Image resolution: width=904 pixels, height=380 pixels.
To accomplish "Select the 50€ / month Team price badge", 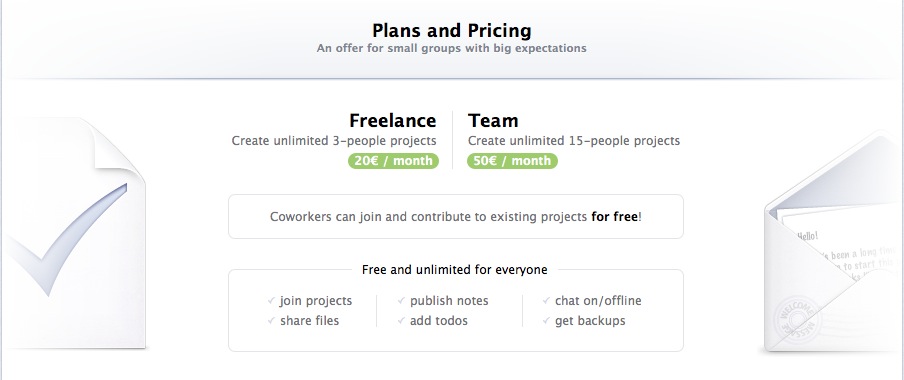I will [x=512, y=161].
